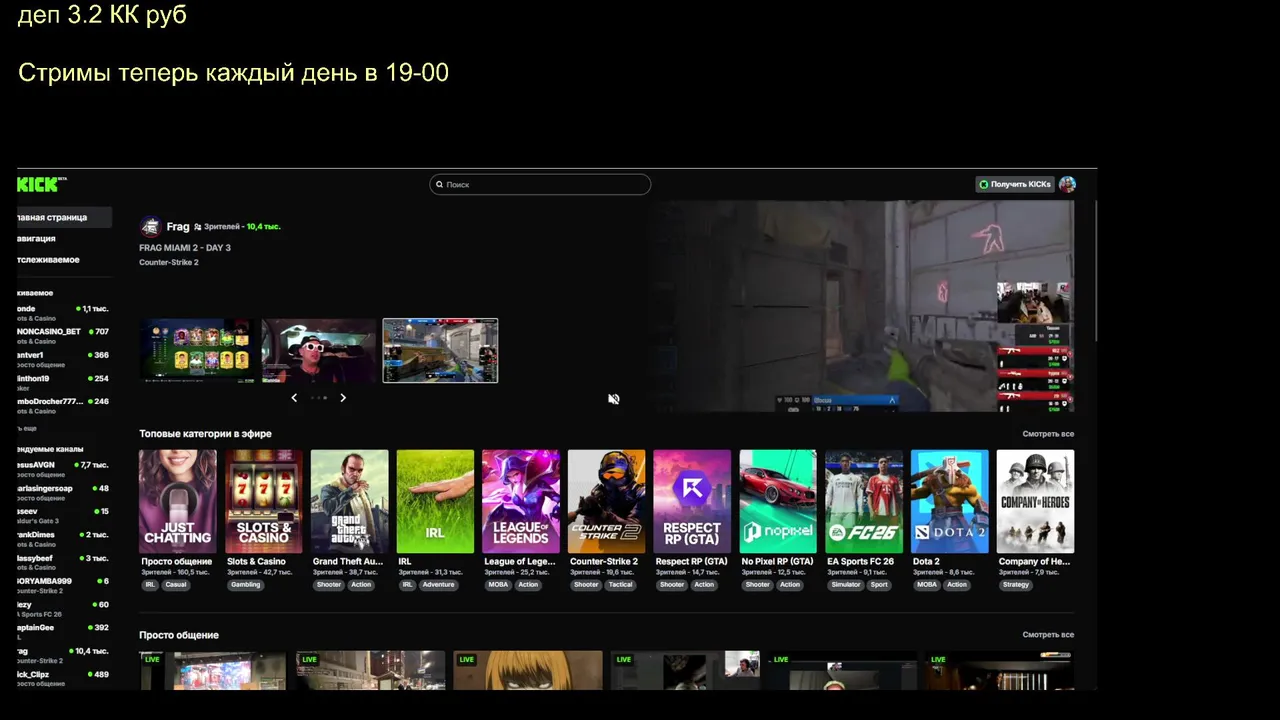Open sidebar channel with 48 viewers

pyautogui.click(x=64, y=492)
